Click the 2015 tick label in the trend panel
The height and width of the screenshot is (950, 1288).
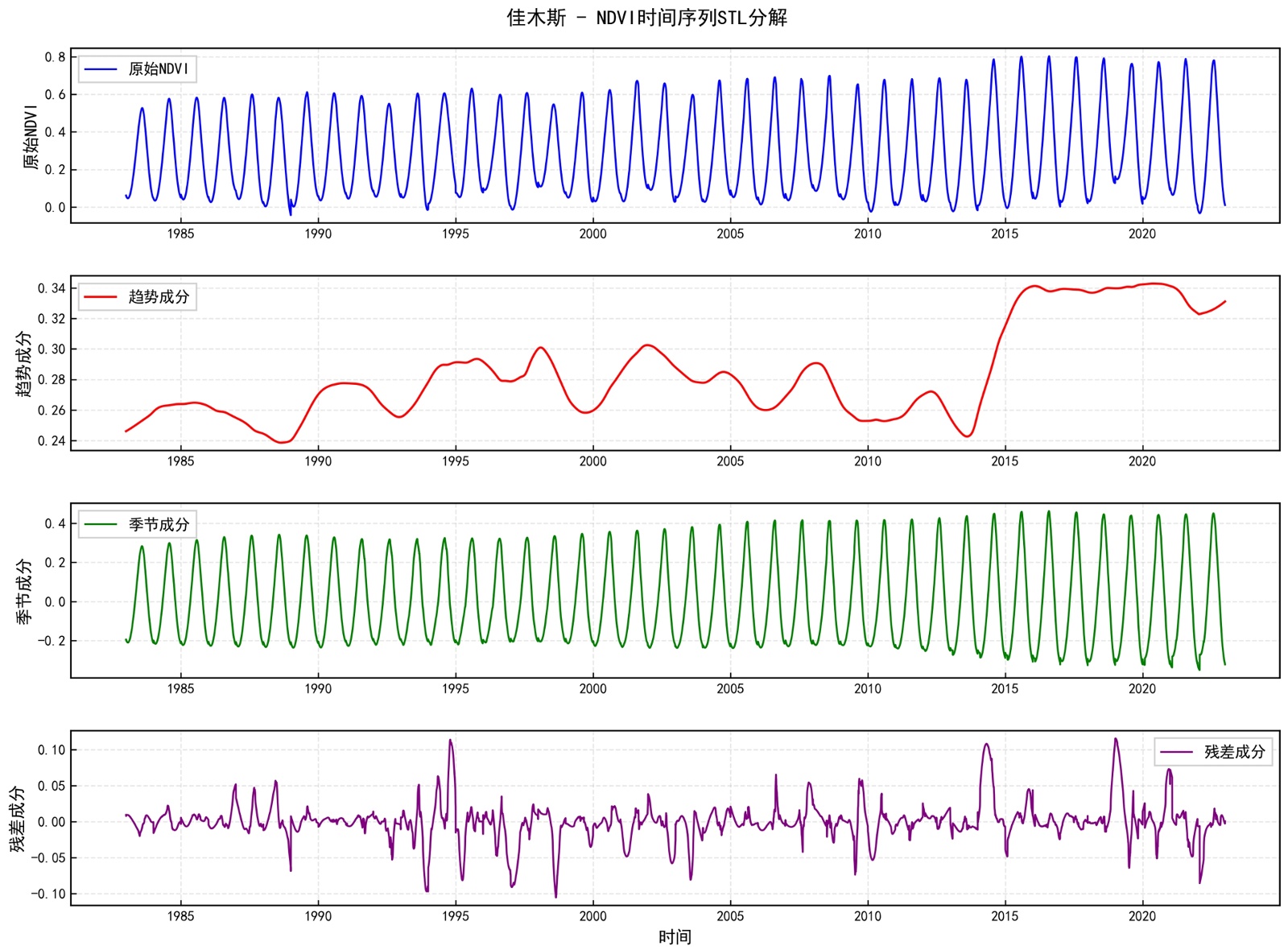point(1005,461)
